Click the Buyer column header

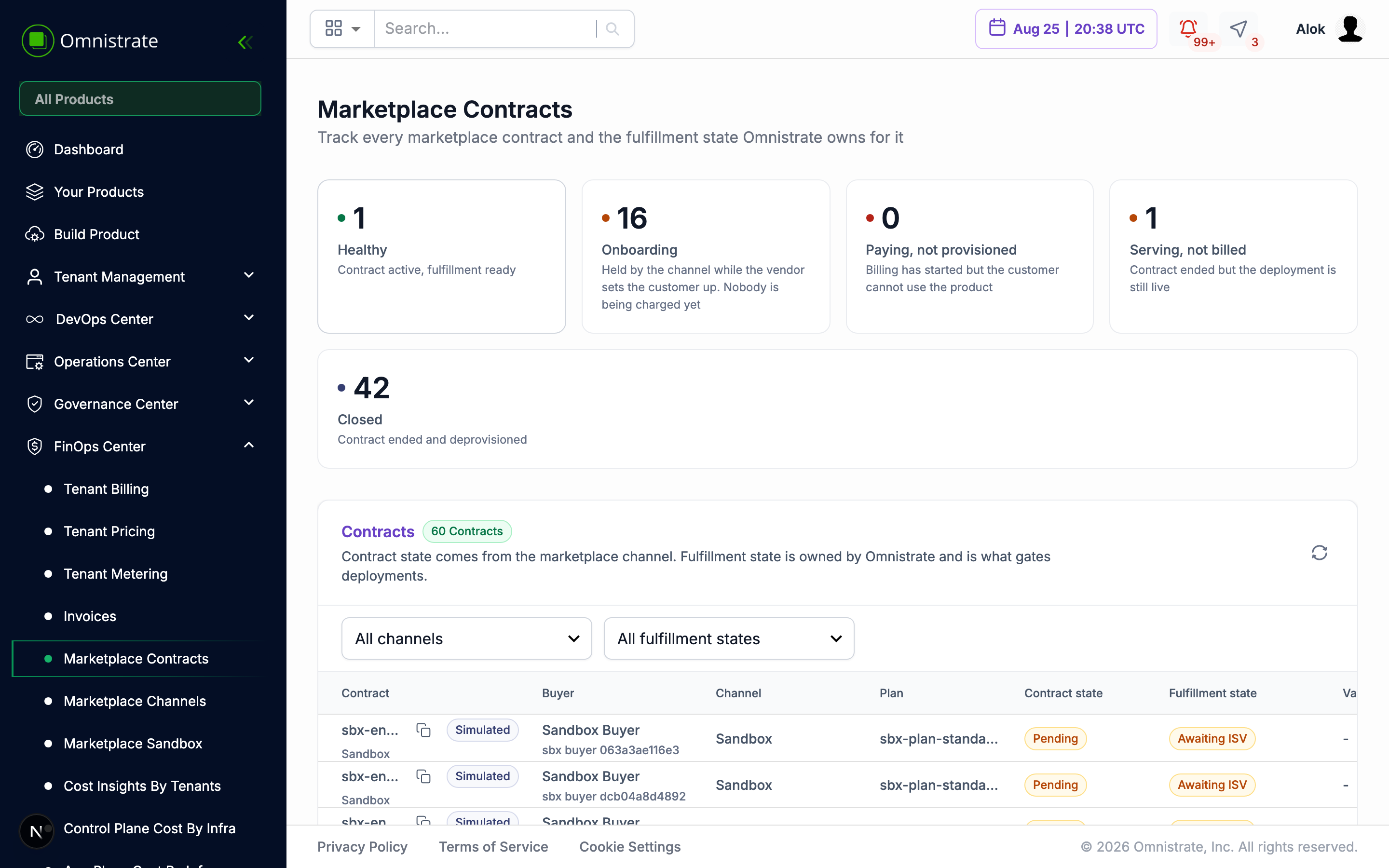pos(558,693)
